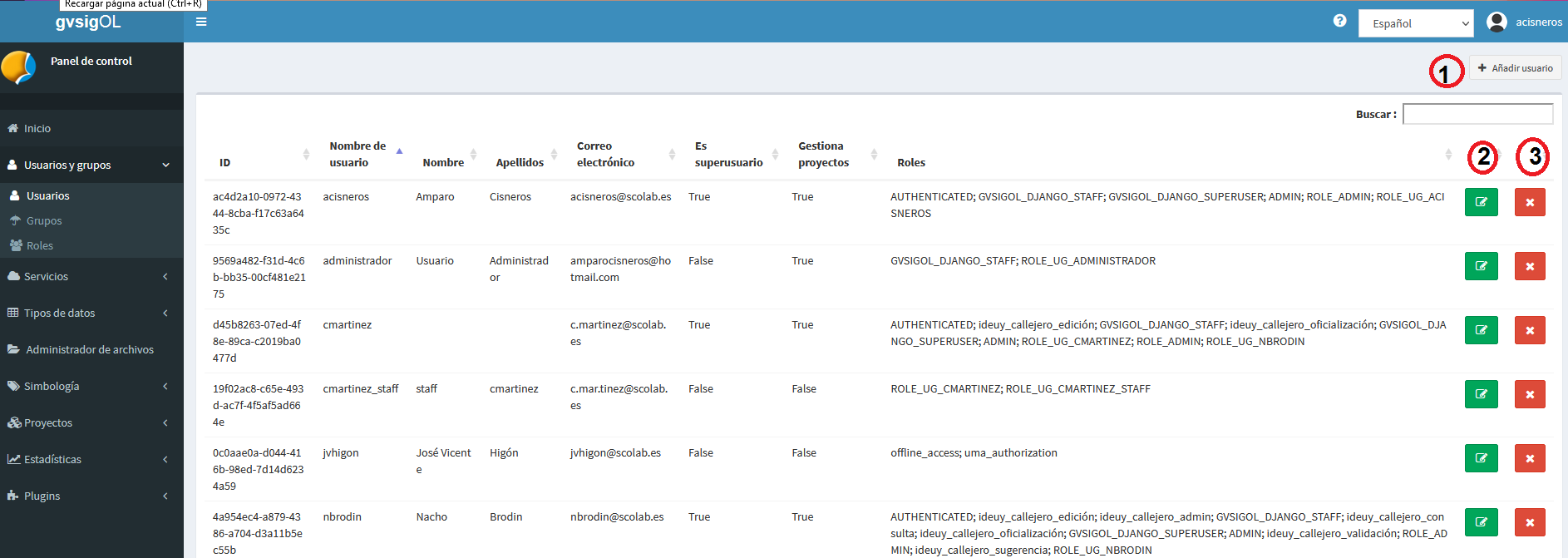This screenshot has height=558, width=1568.
Task: Go to the Roles submenu item
Action: 40,245
